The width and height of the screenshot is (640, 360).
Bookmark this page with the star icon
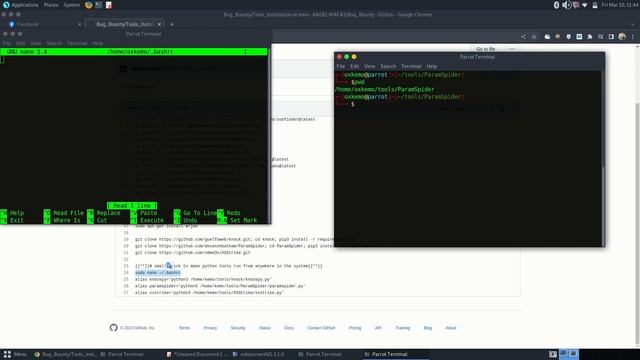pos(533,37)
